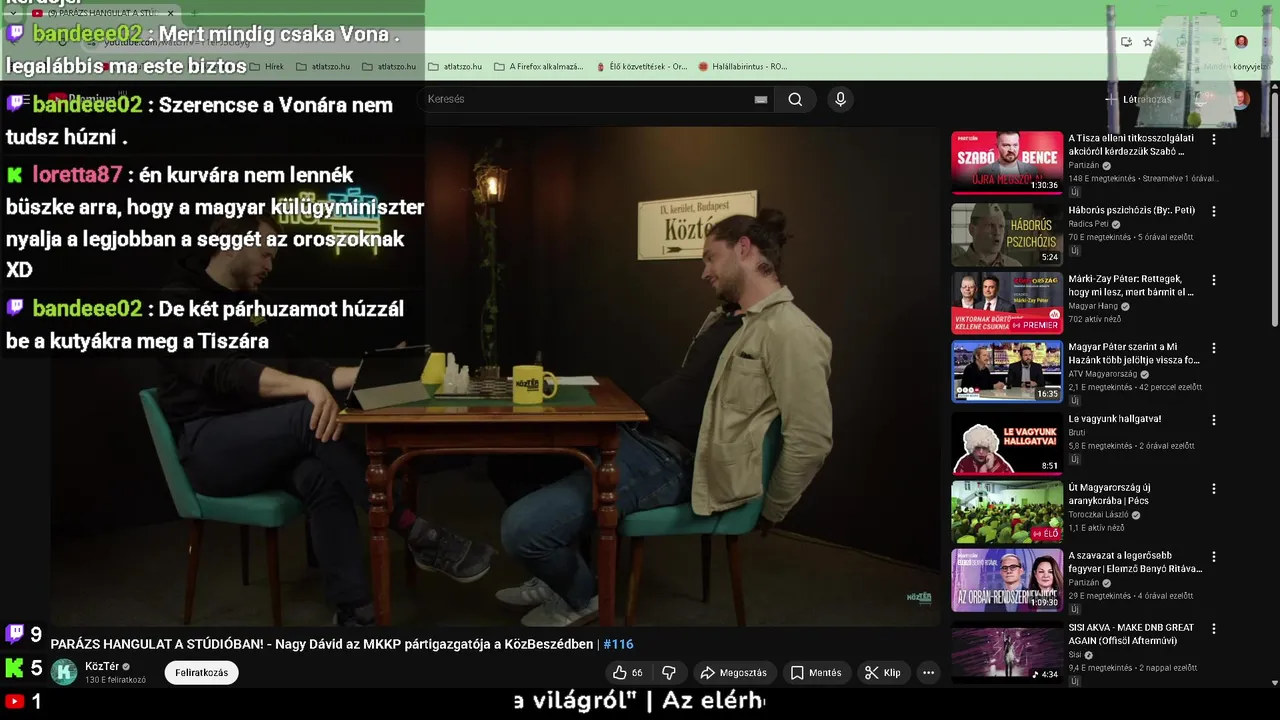Image resolution: width=1280 pixels, height=720 pixels.
Task: Open more actions ellipsis under the video
Action: [928, 673]
